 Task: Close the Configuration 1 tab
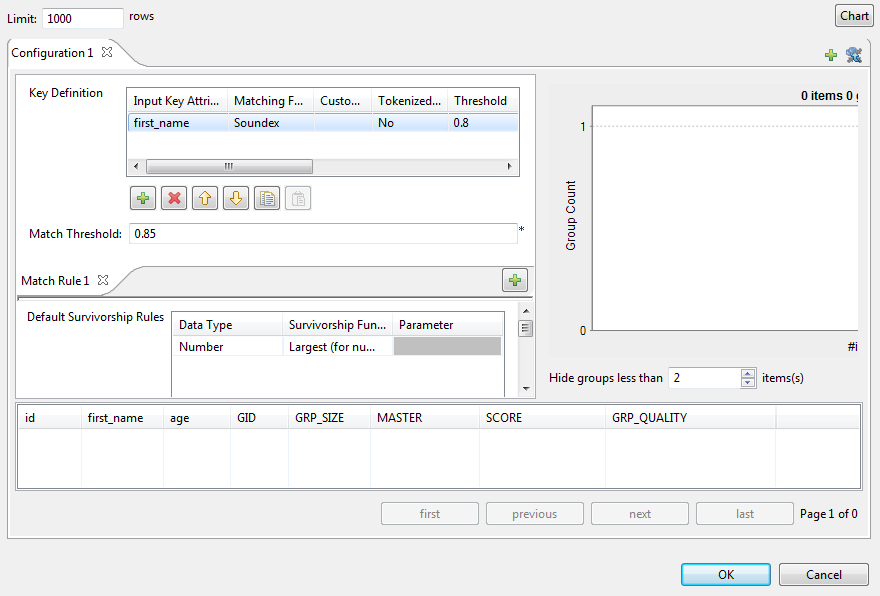point(107,52)
